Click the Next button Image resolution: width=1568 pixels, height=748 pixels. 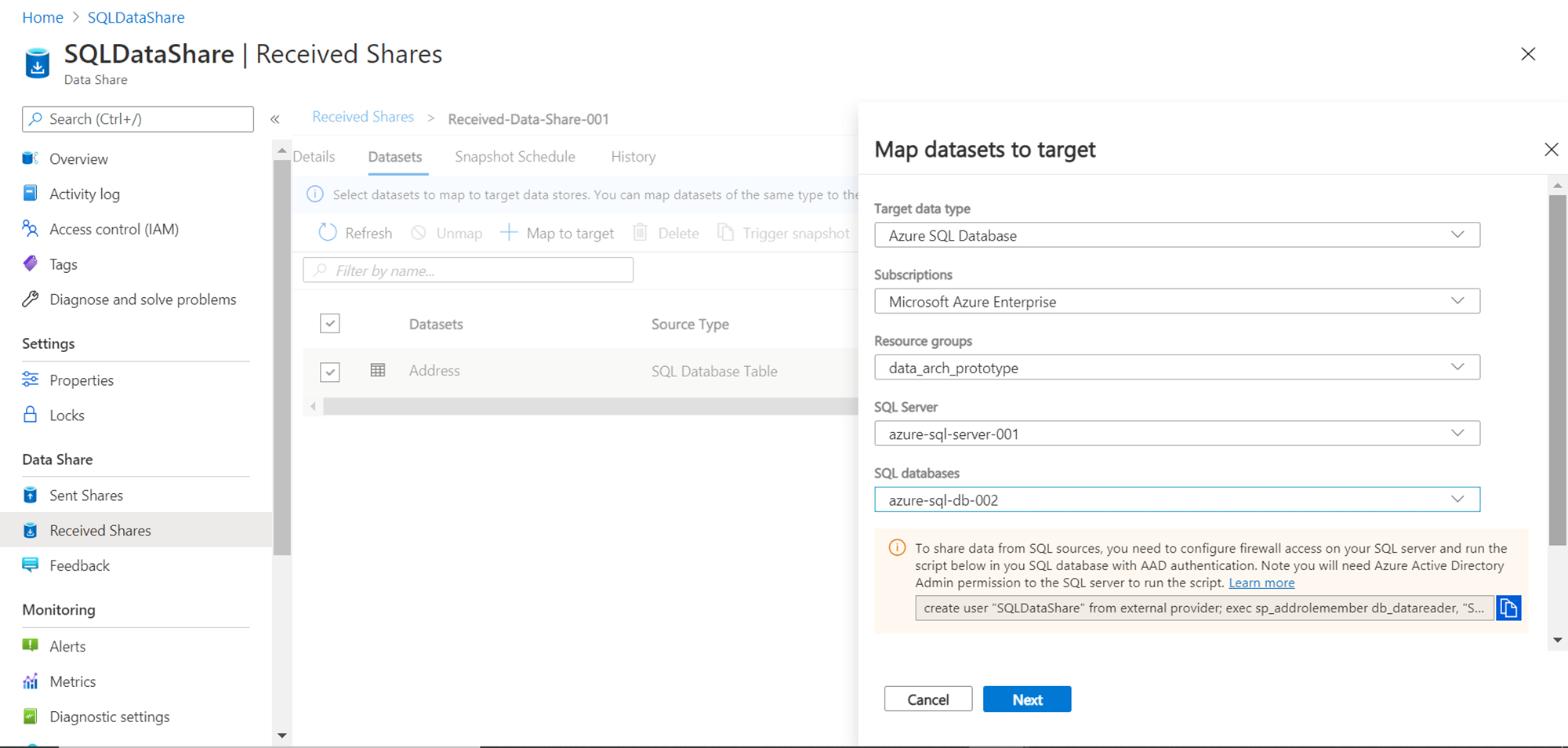click(x=1026, y=699)
